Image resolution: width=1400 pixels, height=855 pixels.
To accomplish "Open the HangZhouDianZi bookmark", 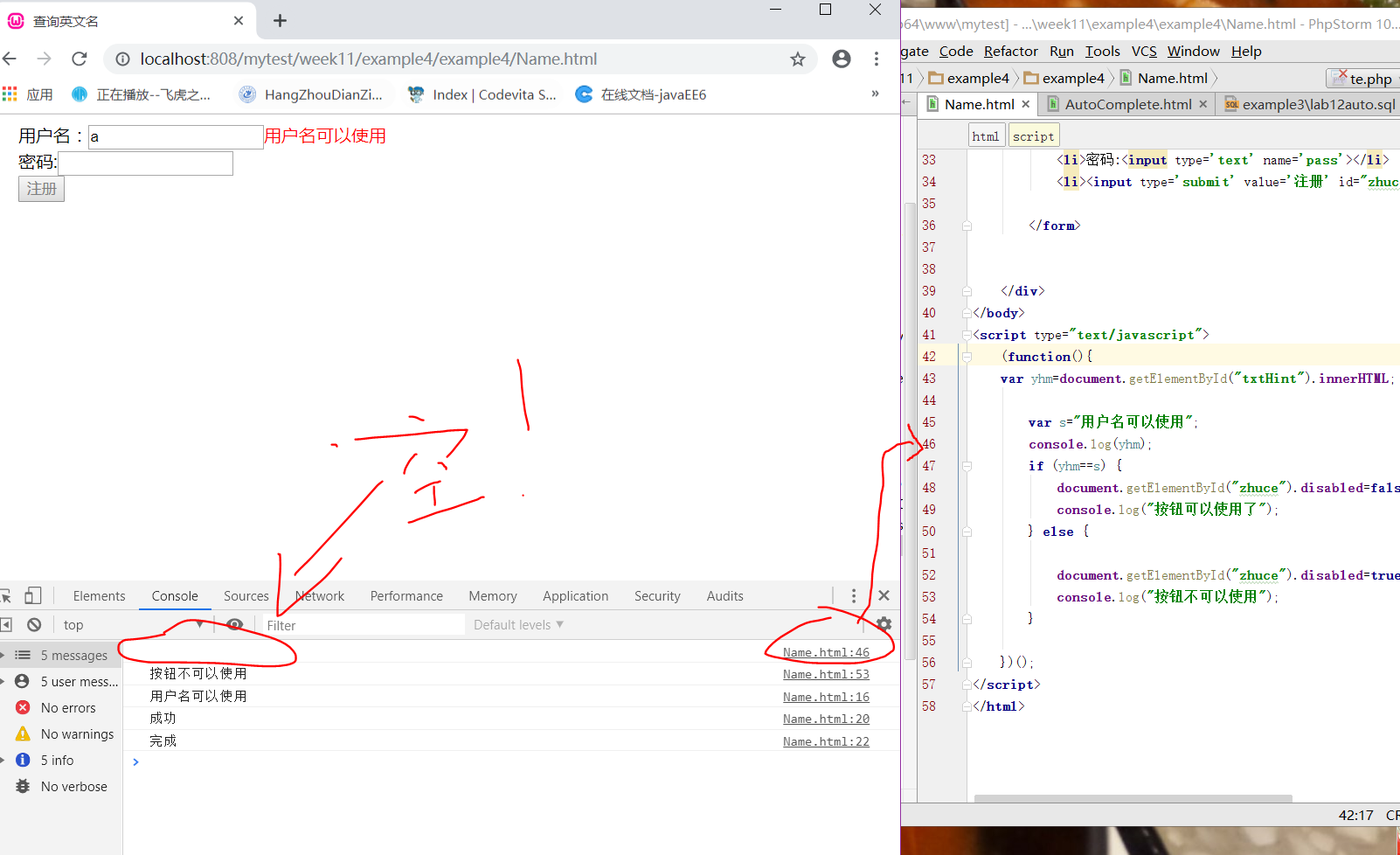I will [x=311, y=94].
